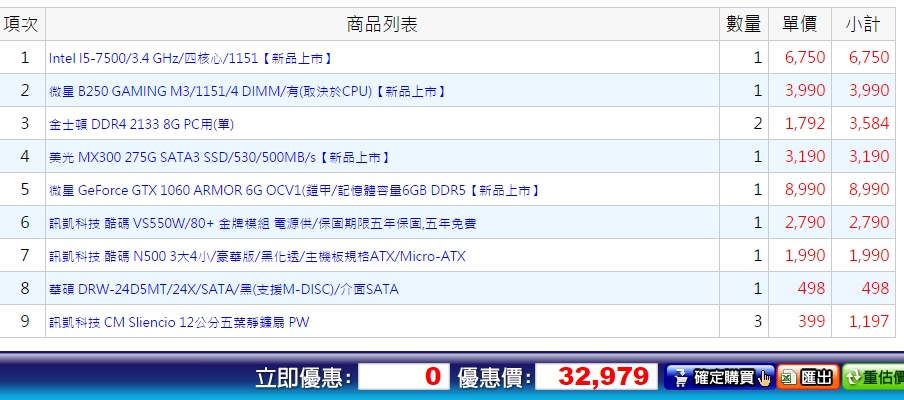Click quantity 3 in Sliencio fan row
Viewport: 904px width, 400px height.
tap(758, 321)
